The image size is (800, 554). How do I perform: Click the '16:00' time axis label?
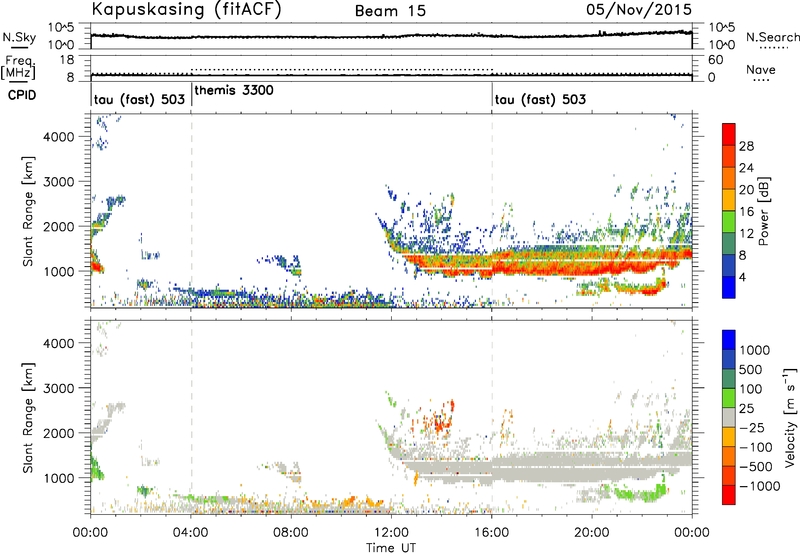click(492, 533)
